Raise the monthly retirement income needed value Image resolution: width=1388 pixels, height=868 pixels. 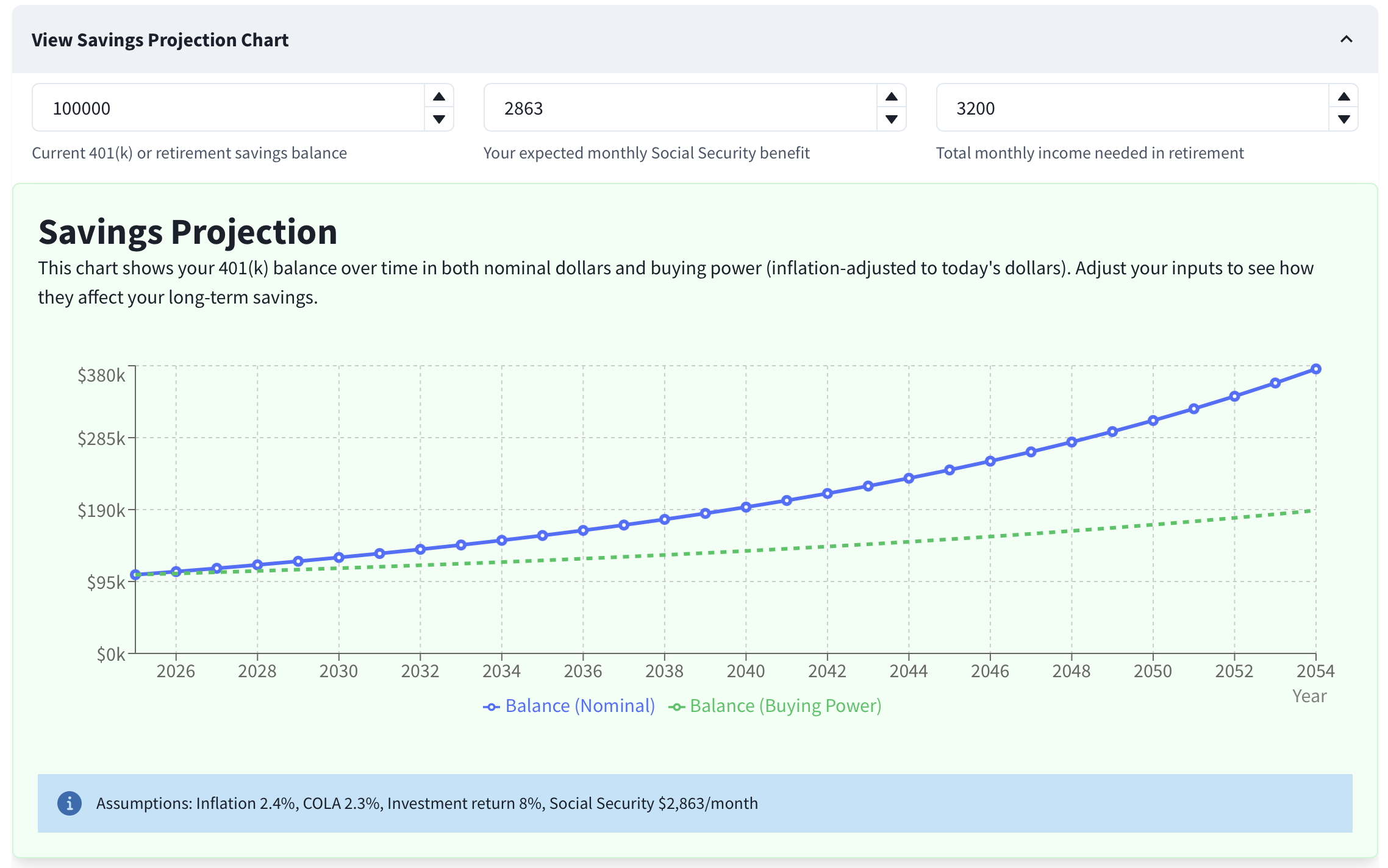click(x=1343, y=96)
